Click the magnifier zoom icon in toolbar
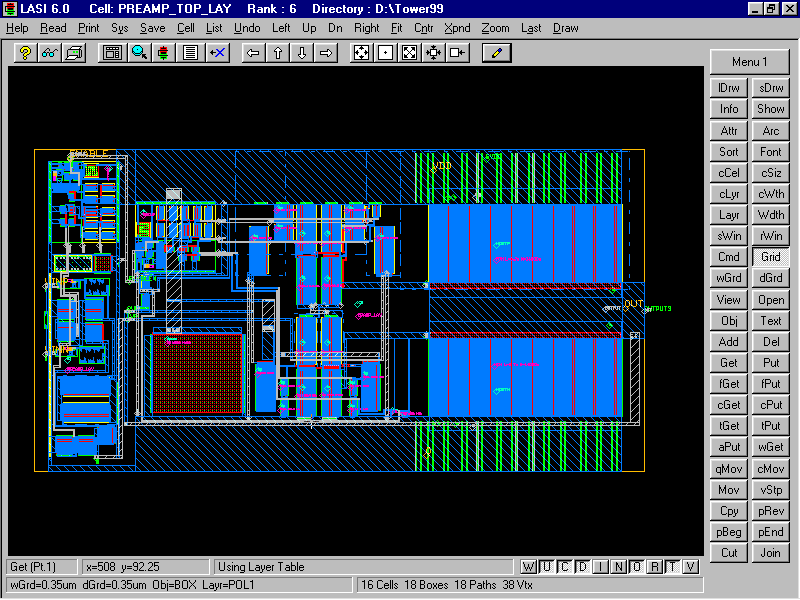This screenshot has height=600, width=800. click(x=139, y=52)
